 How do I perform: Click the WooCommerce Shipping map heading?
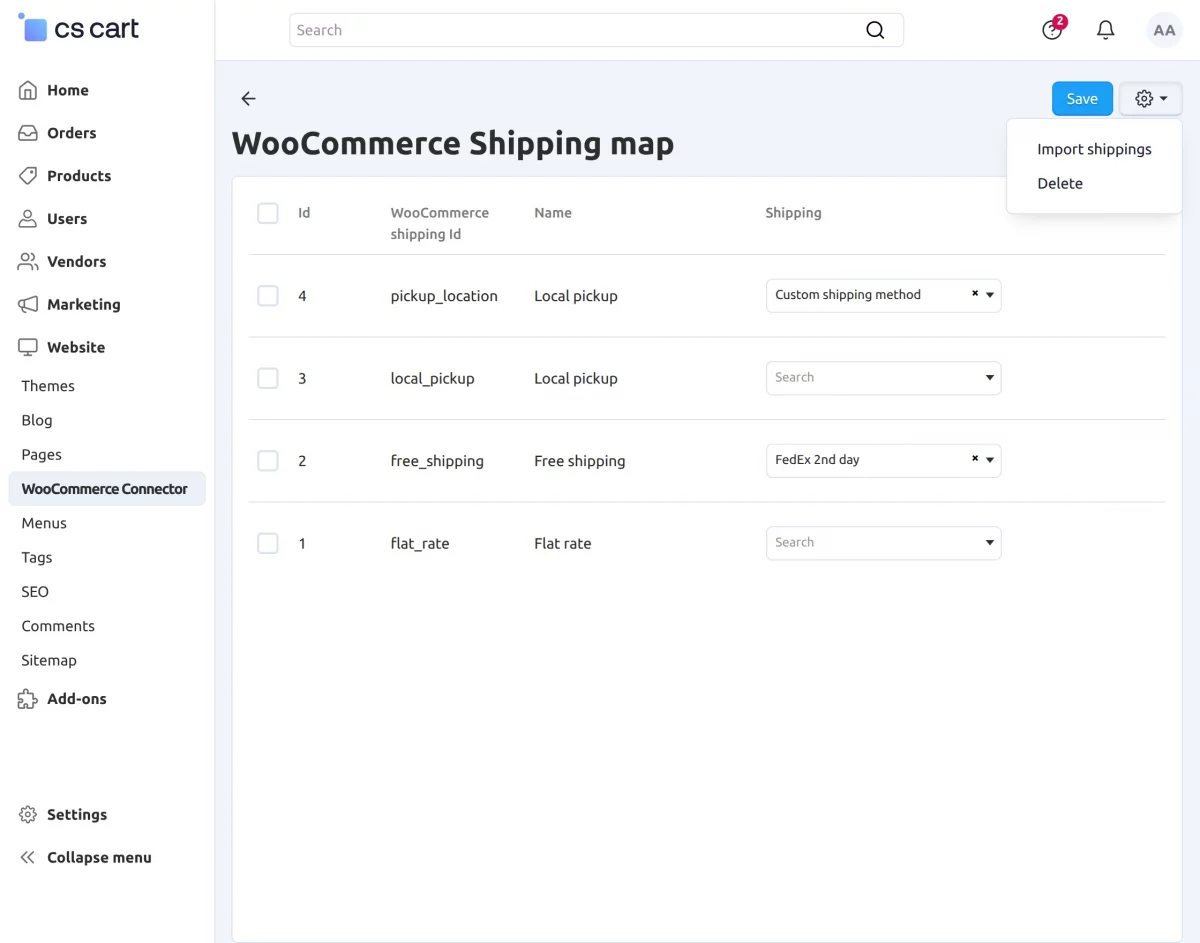[453, 143]
